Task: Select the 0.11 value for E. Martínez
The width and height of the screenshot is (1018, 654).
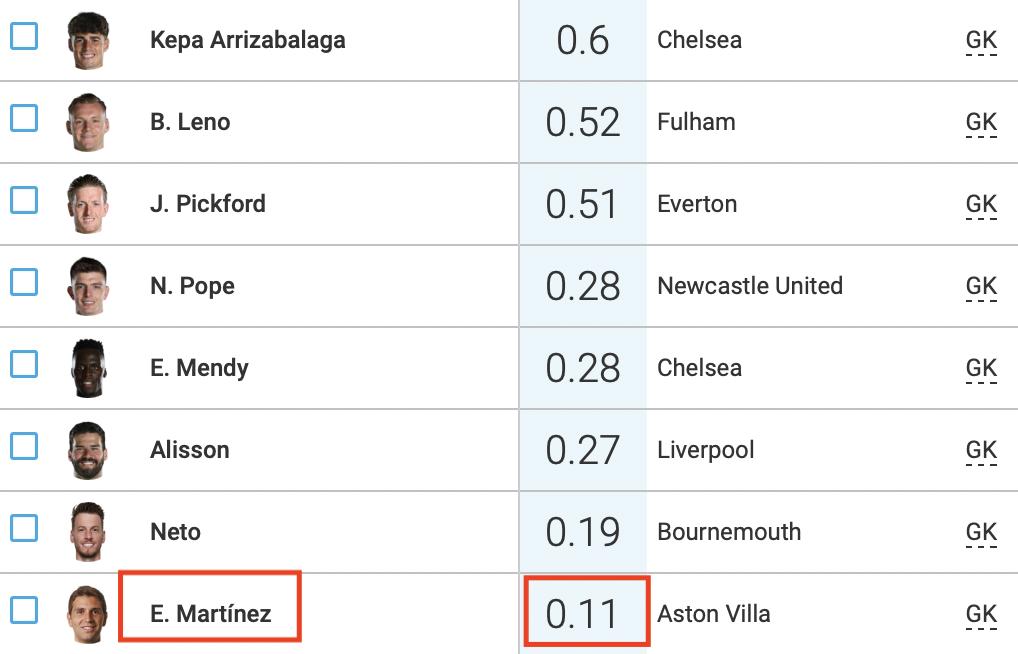Action: 583,613
